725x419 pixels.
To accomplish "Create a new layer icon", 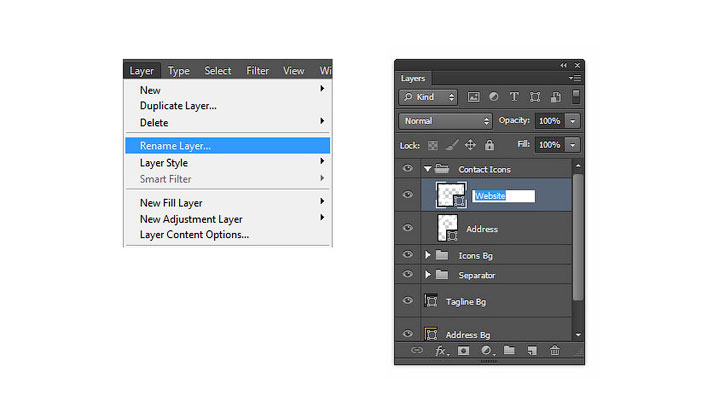I will pyautogui.click(x=532, y=351).
